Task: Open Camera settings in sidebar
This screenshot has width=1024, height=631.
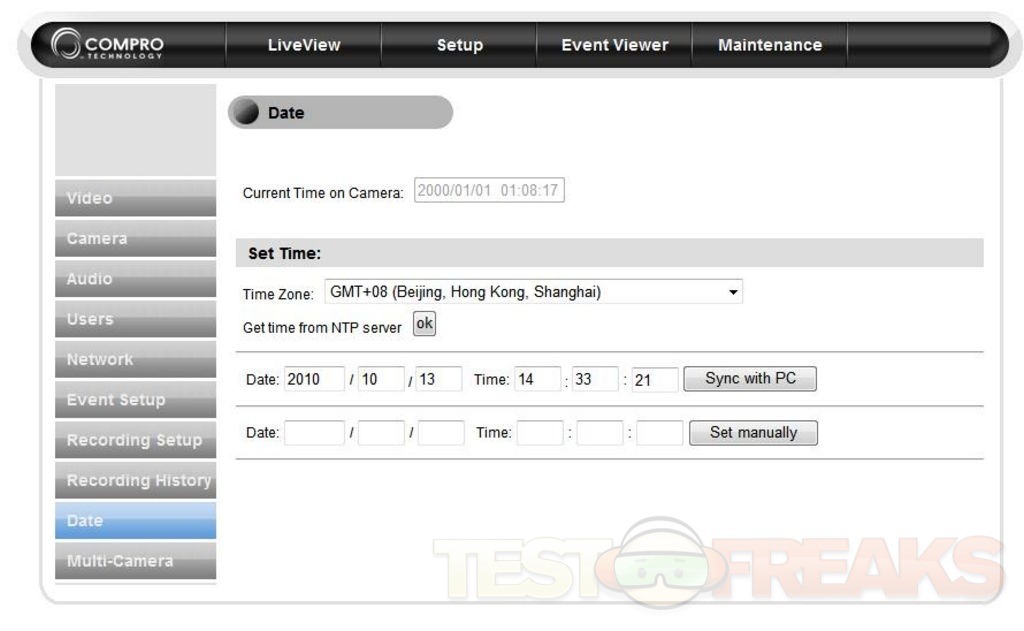Action: tap(135, 239)
